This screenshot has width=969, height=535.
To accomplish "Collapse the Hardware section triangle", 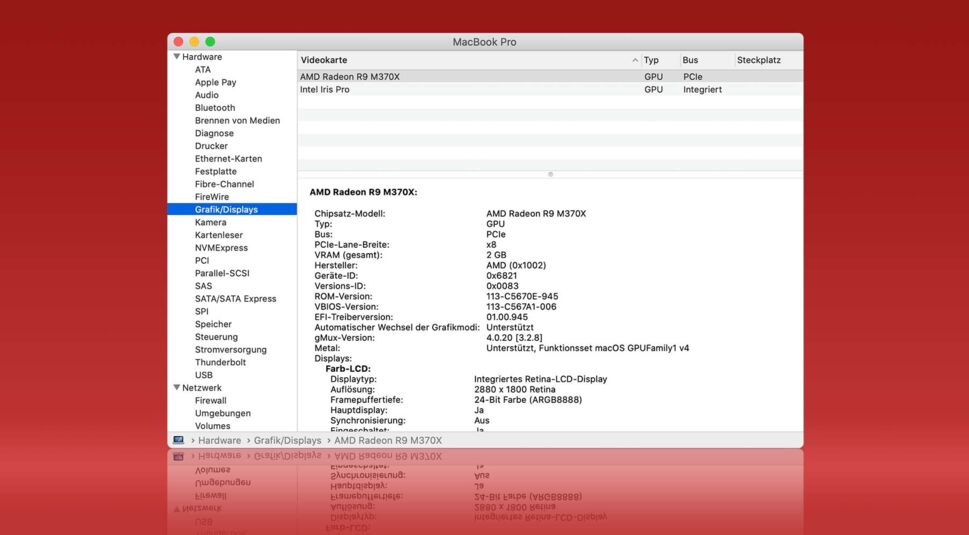I will tap(177, 56).
